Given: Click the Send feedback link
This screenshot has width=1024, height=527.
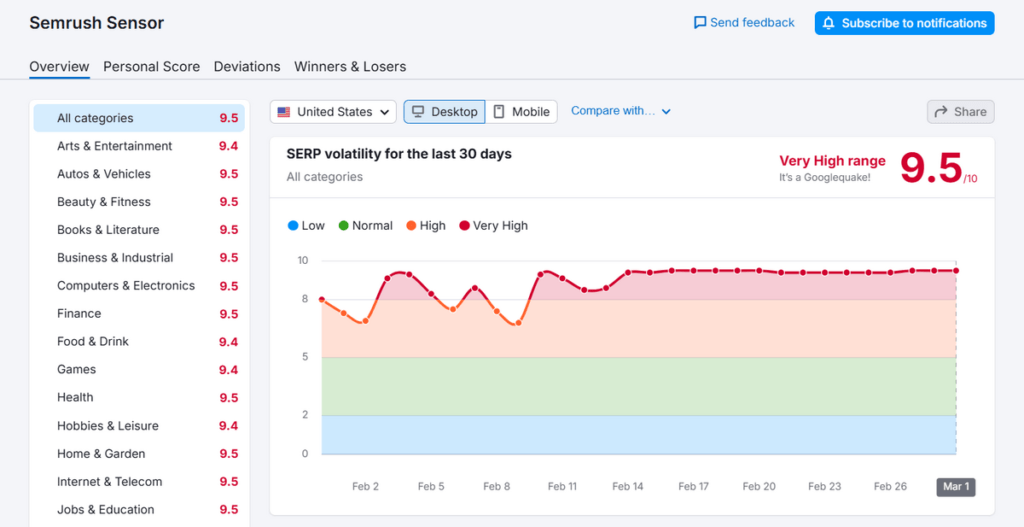Looking at the screenshot, I should [744, 23].
